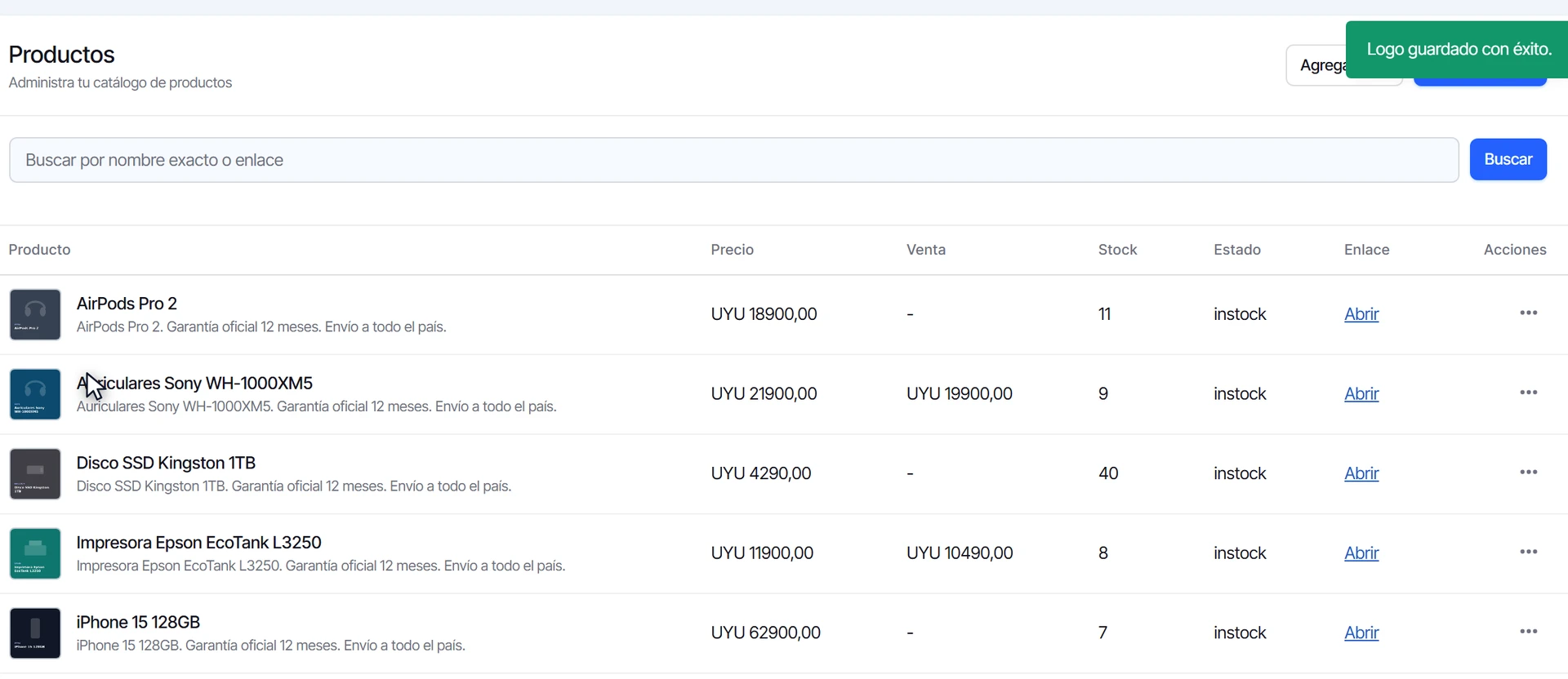This screenshot has width=1568, height=679.
Task: Open the Abrir link for iPhone 15 128GB
Action: (x=1361, y=632)
